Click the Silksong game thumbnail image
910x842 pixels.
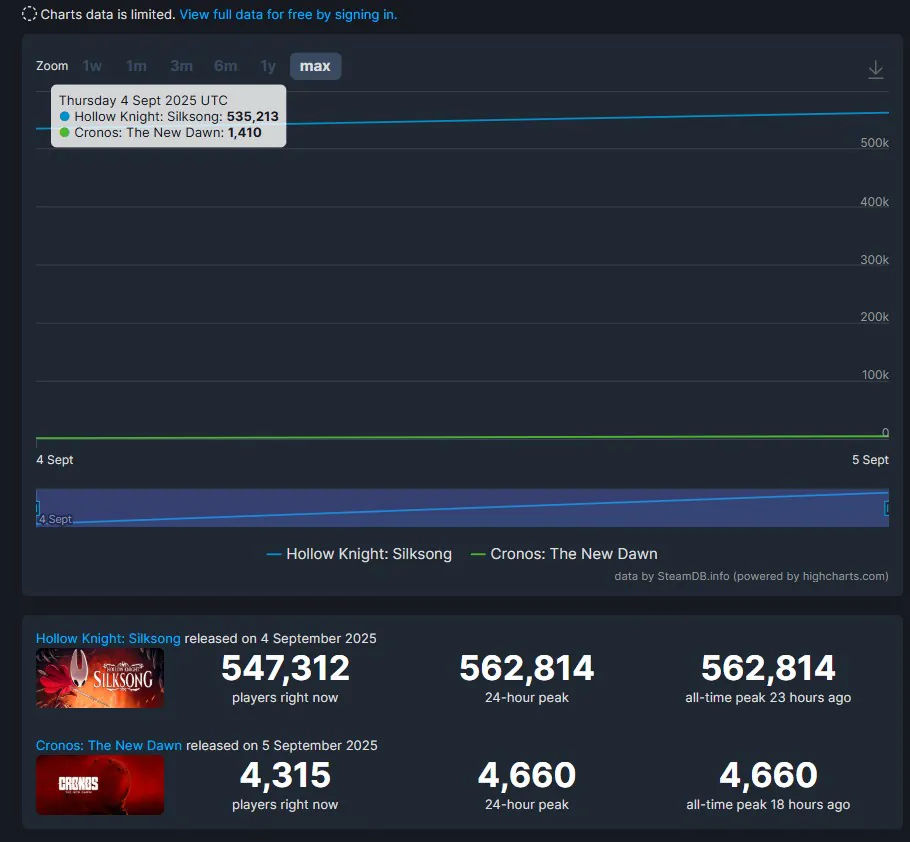click(x=100, y=678)
